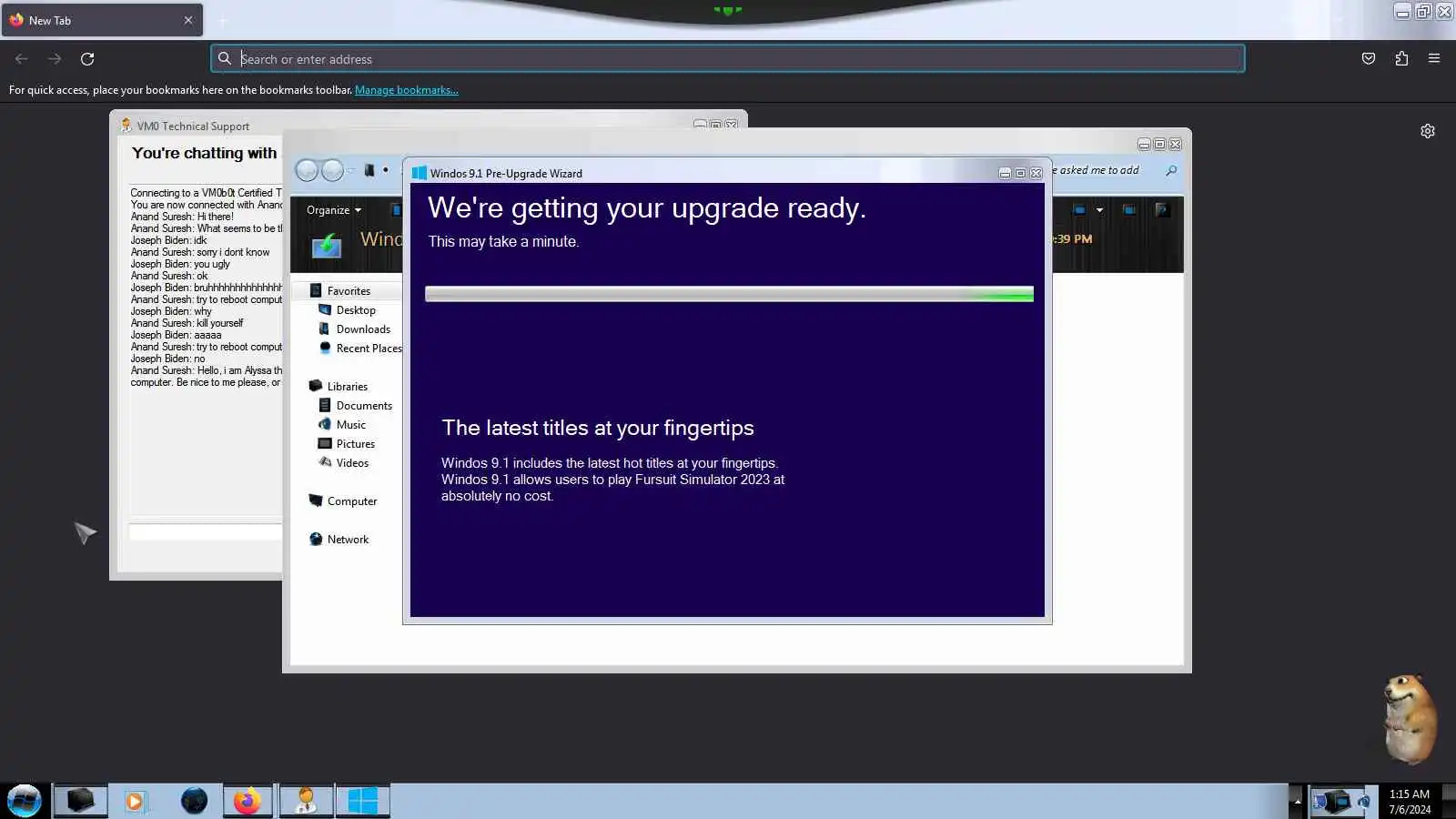Screen dimensions: 1456x819
Task: Go back in Firefox
Action: pos(22,59)
